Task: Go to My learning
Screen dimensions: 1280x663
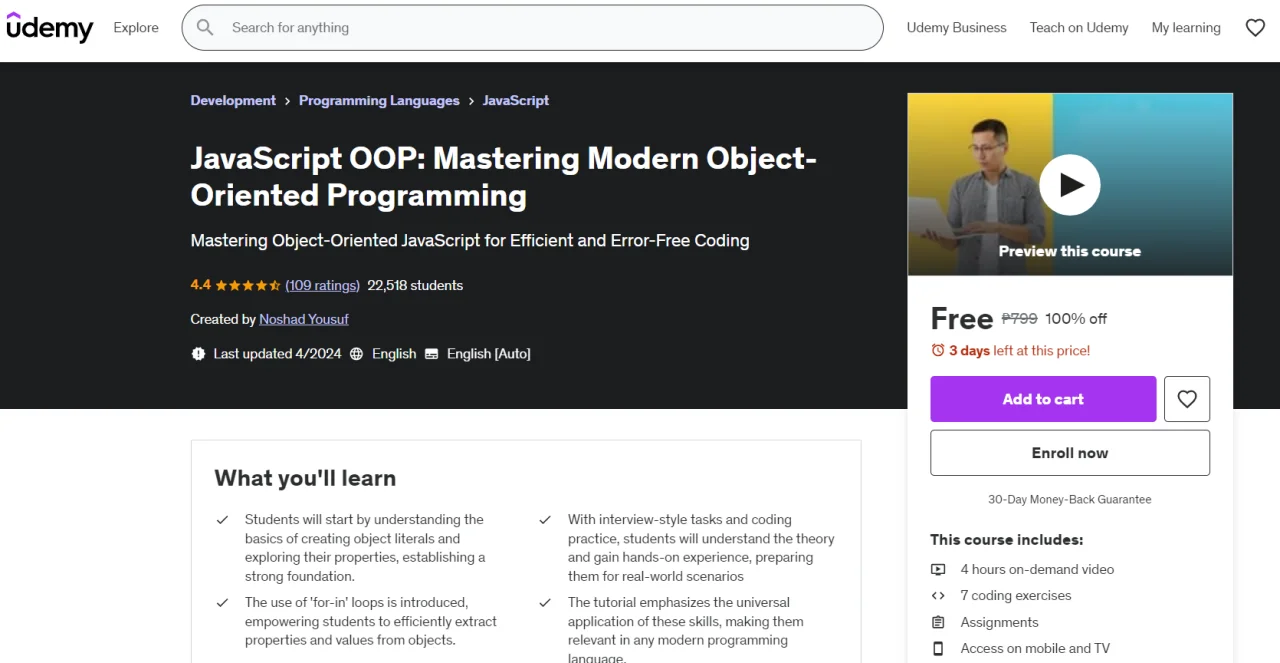Action: point(1186,28)
